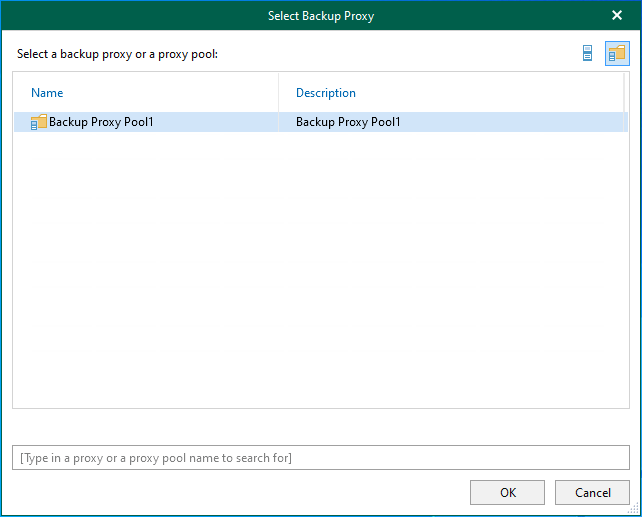Sort the list by Description column

(325, 93)
